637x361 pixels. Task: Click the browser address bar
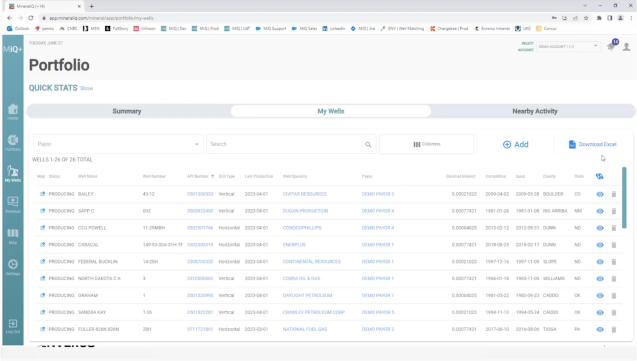(295, 18)
